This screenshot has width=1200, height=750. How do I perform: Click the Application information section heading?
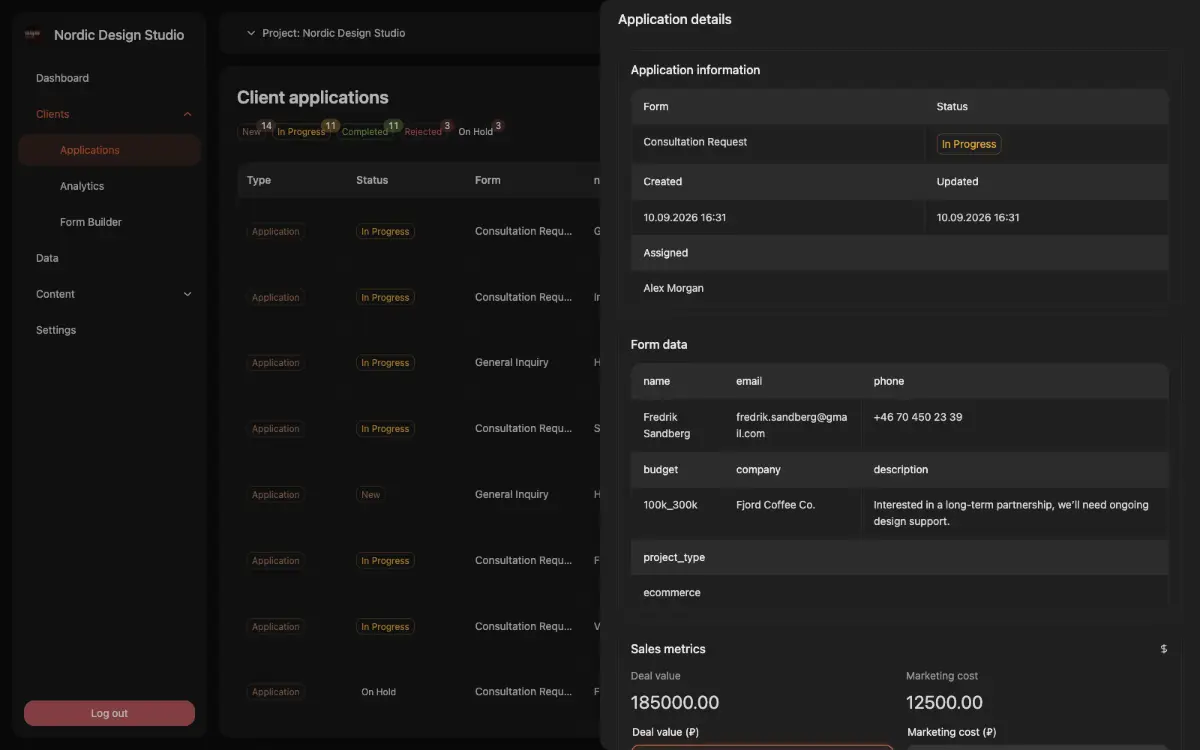(695, 70)
